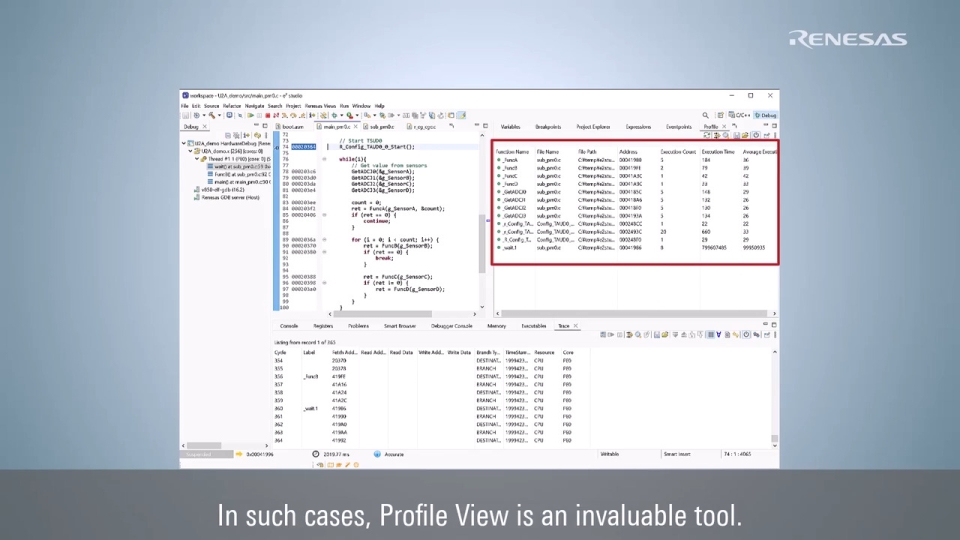
Task: Click the Branch Type column header in Trace
Action: (488, 353)
